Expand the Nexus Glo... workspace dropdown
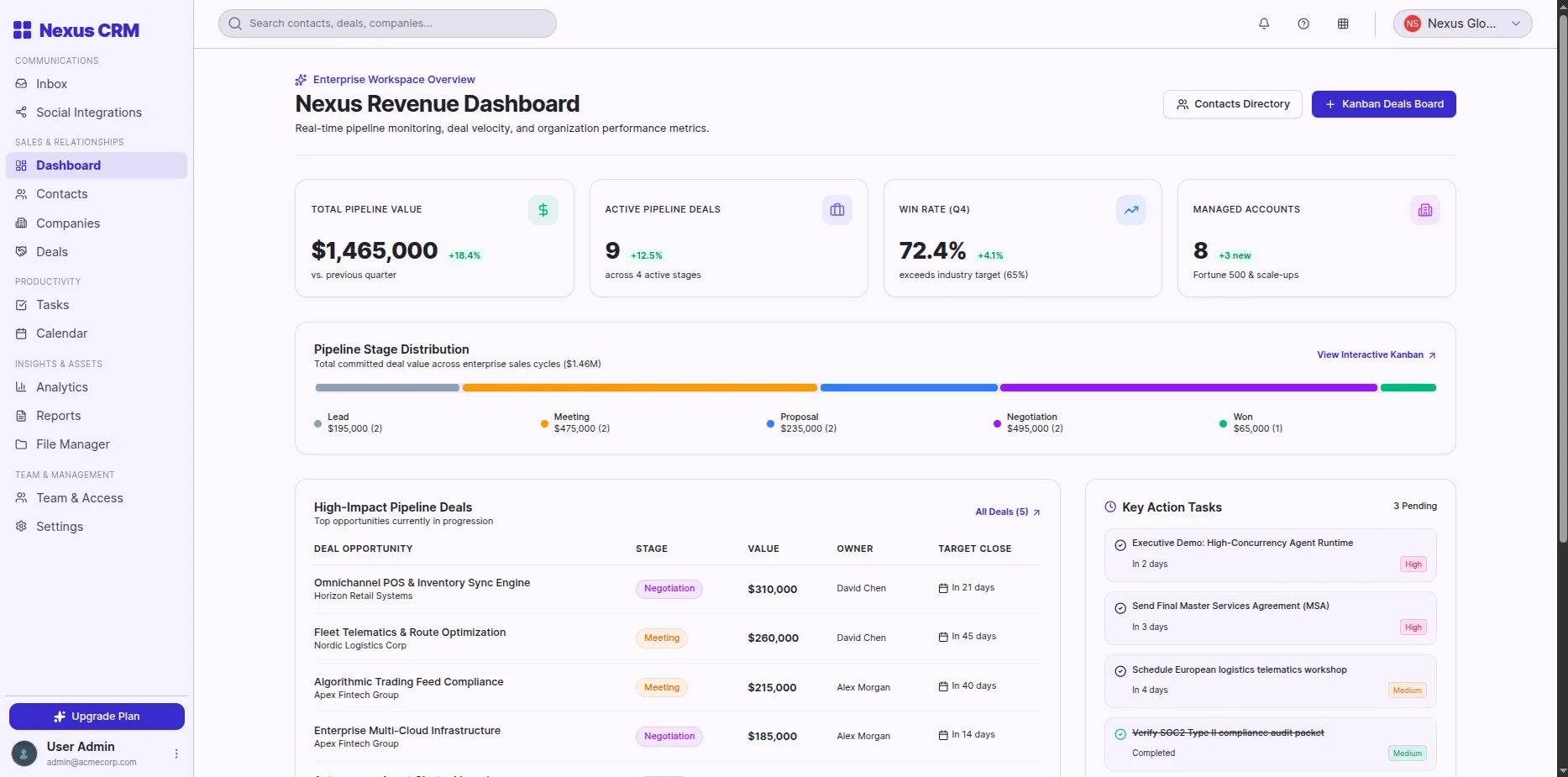This screenshot has height=777, width=1568. click(x=1462, y=24)
